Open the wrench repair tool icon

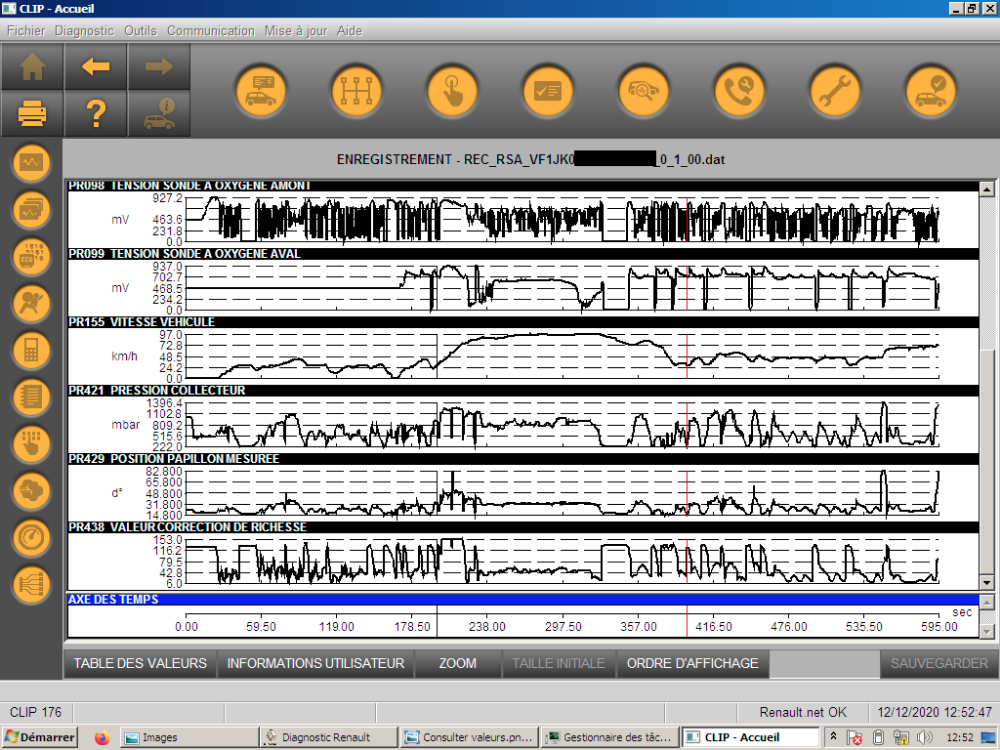pyautogui.click(x=834, y=92)
